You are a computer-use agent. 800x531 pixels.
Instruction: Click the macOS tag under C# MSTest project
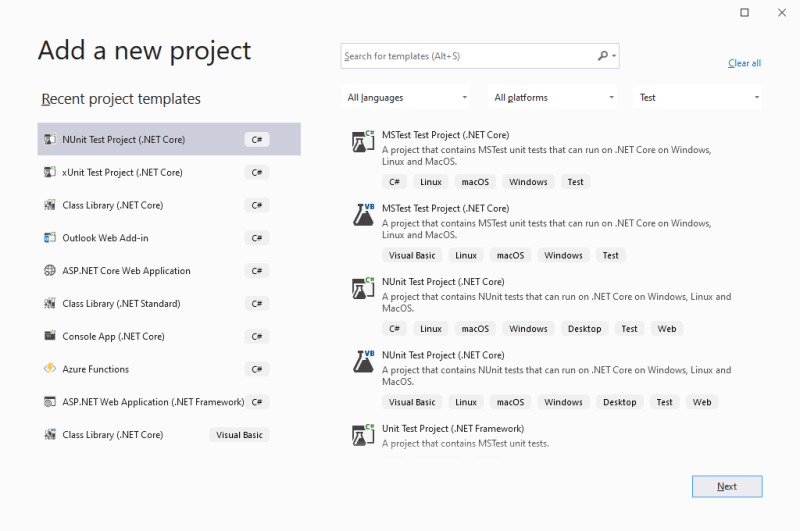(475, 182)
